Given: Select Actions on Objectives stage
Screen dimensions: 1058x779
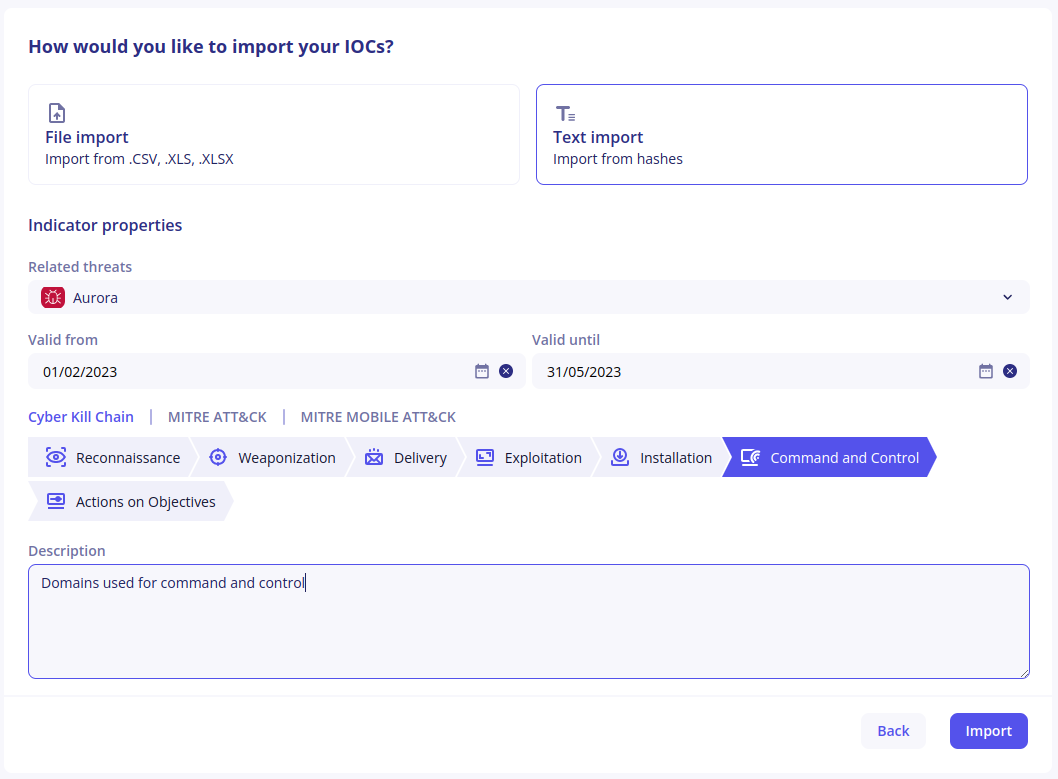Looking at the screenshot, I should click(130, 502).
